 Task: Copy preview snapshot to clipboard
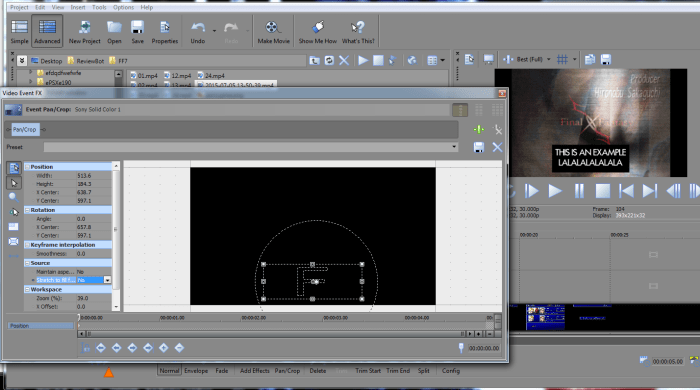click(590, 59)
